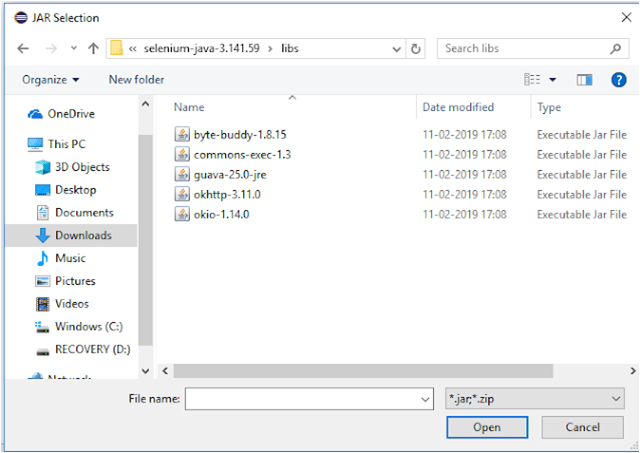Click the back navigation arrow
Image resolution: width=640 pixels, height=453 pixels.
coord(23,48)
